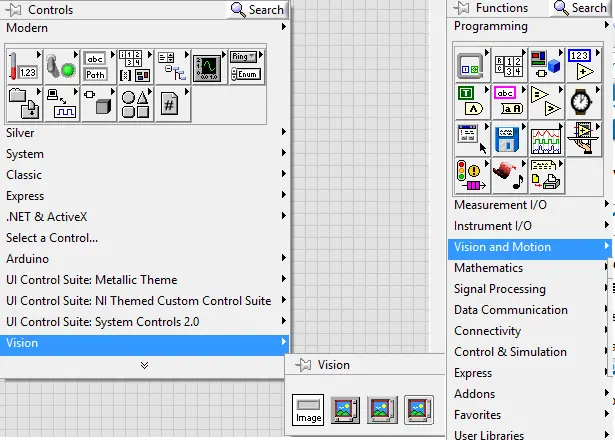Screen dimensions: 615x440
Task: Select the black-bordered Image Display control
Action: (345, 410)
